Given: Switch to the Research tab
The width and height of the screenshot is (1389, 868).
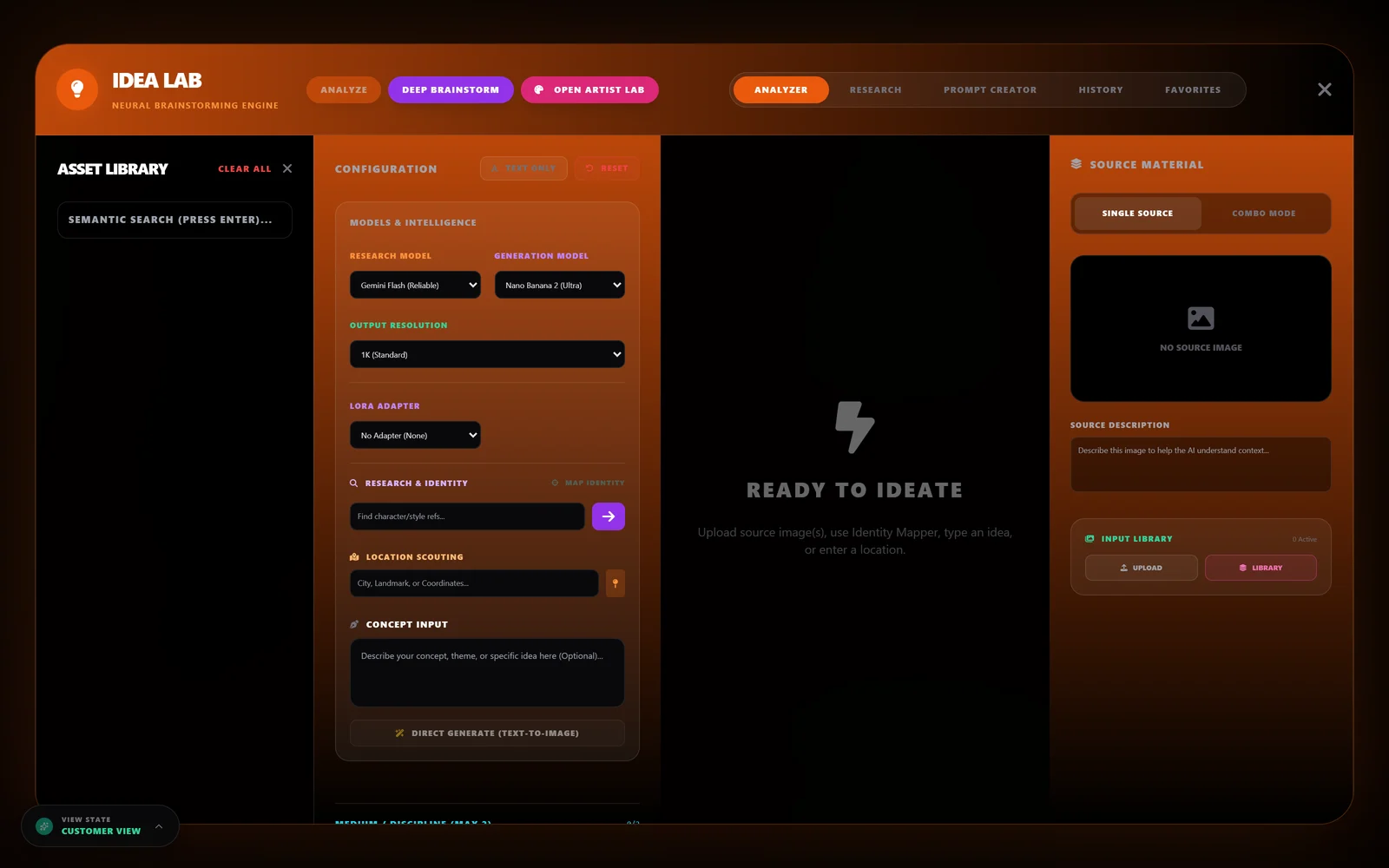Looking at the screenshot, I should click(875, 89).
